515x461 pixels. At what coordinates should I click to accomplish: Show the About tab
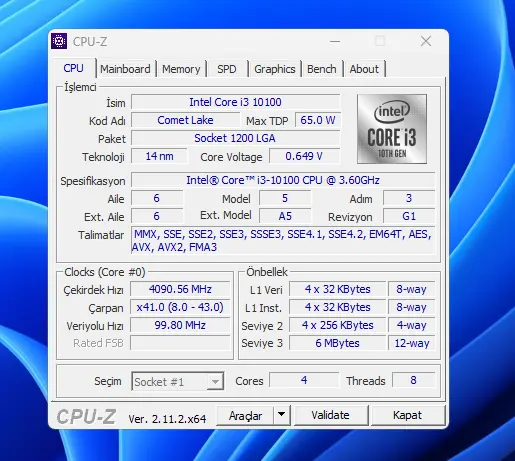click(x=364, y=69)
